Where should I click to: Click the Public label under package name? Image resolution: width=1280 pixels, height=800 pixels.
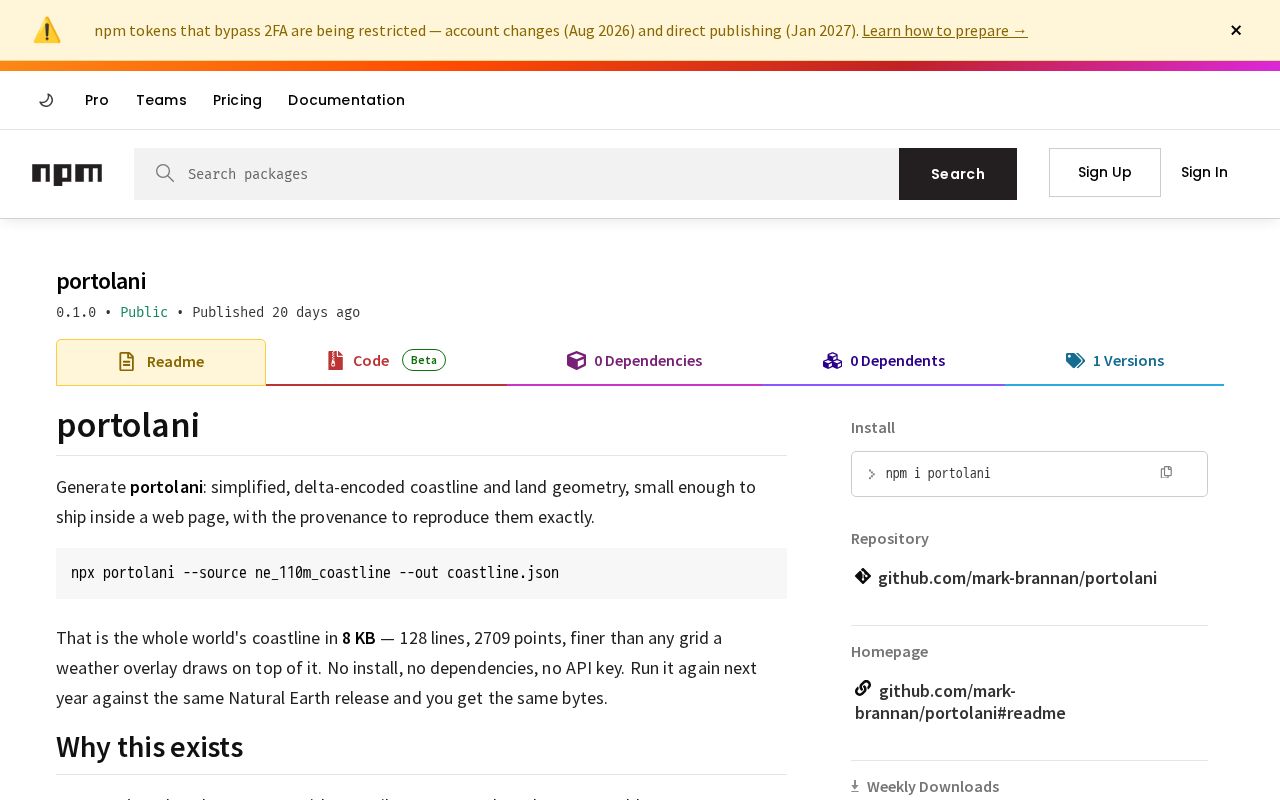point(144,312)
